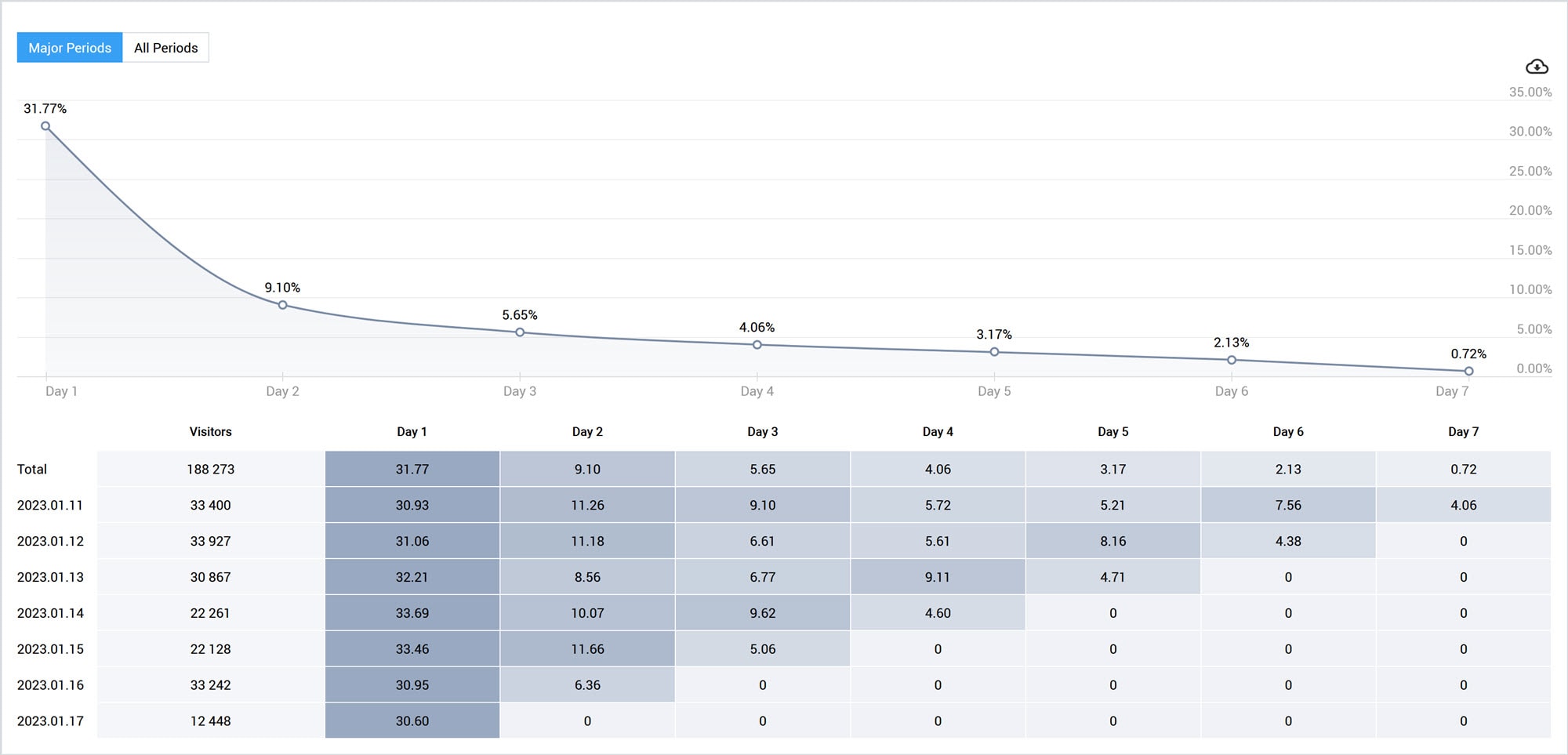Select the Day 1 data point on the chart
The image size is (1568, 755).
click(47, 125)
